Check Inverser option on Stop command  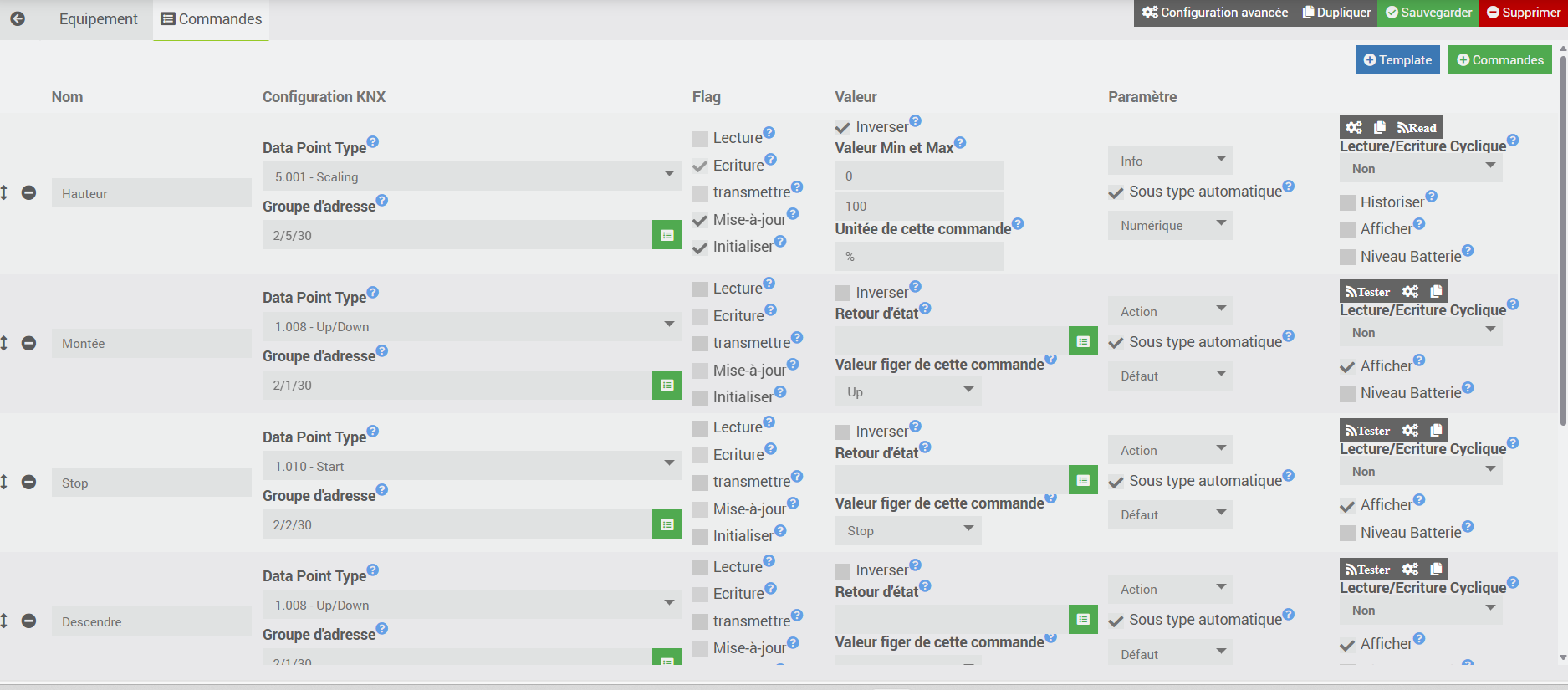pyautogui.click(x=842, y=432)
